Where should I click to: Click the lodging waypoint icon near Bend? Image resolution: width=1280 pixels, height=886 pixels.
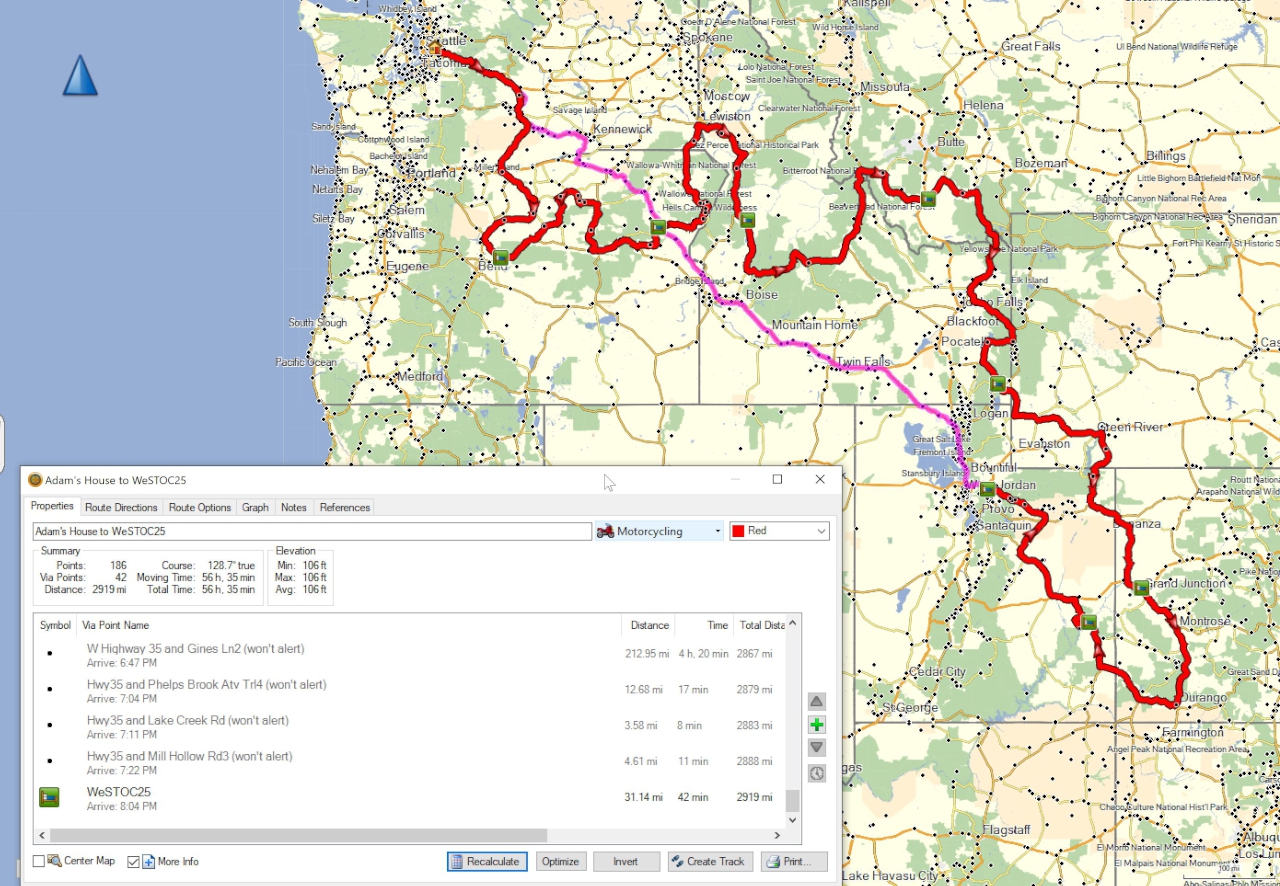[x=501, y=257]
